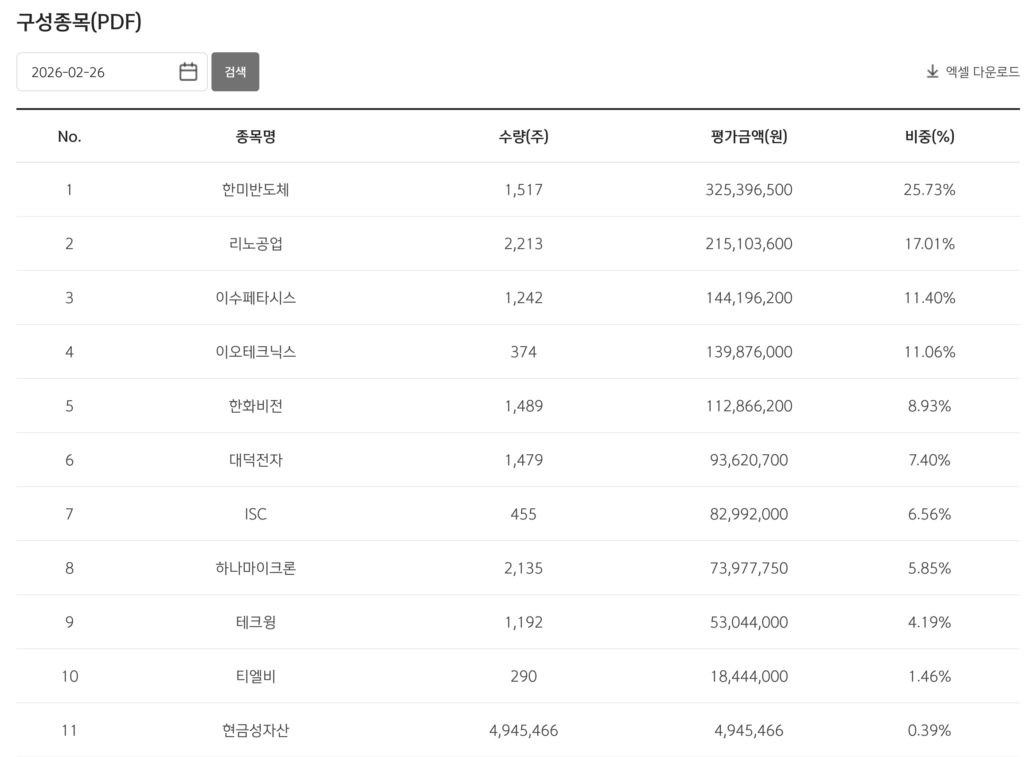The width and height of the screenshot is (1024, 757).
Task: Click the ISC stock name
Action: coord(256,514)
